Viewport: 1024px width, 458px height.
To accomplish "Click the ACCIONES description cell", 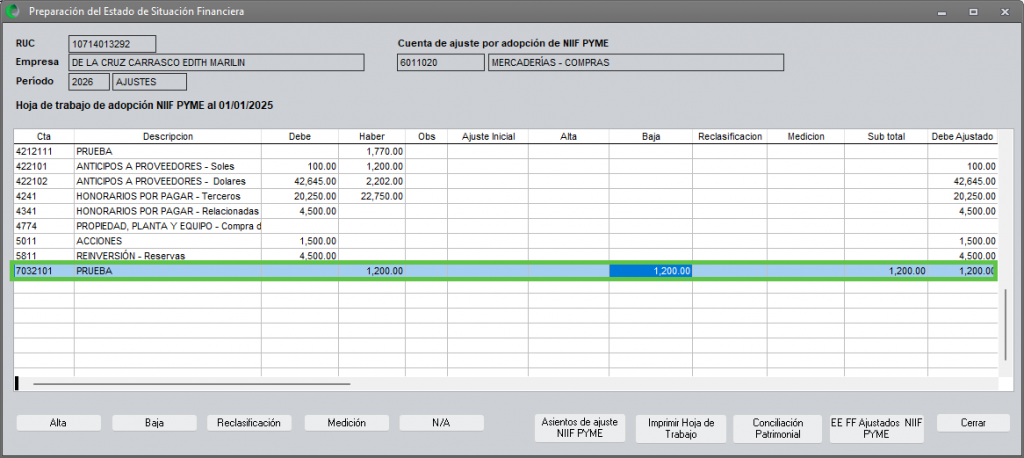I will coord(168,241).
